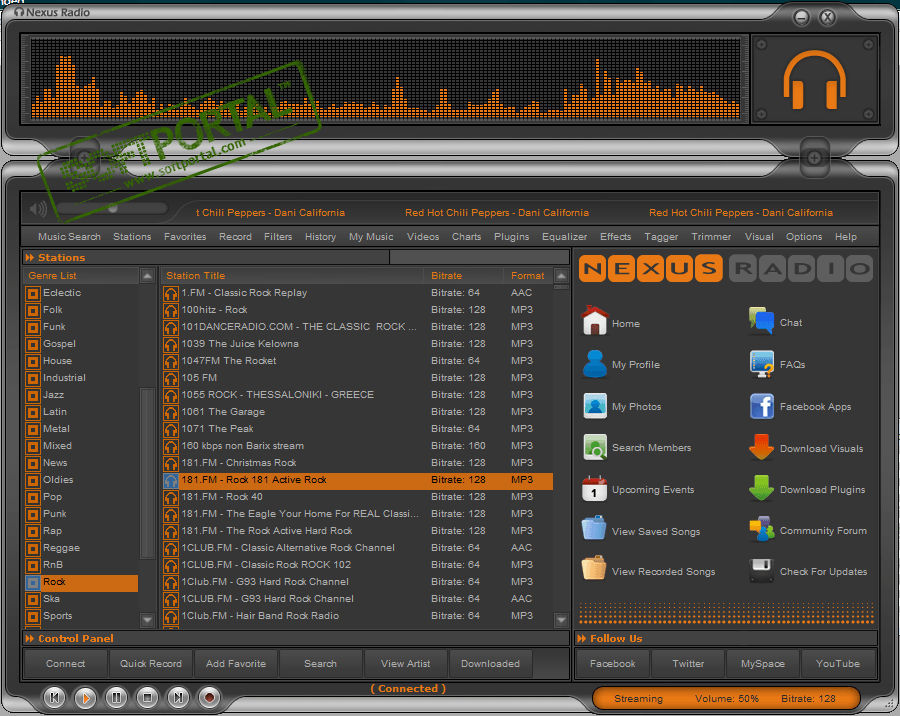Screen dimensions: 900x716
Task: Open the Favorites menu
Action: (185, 237)
